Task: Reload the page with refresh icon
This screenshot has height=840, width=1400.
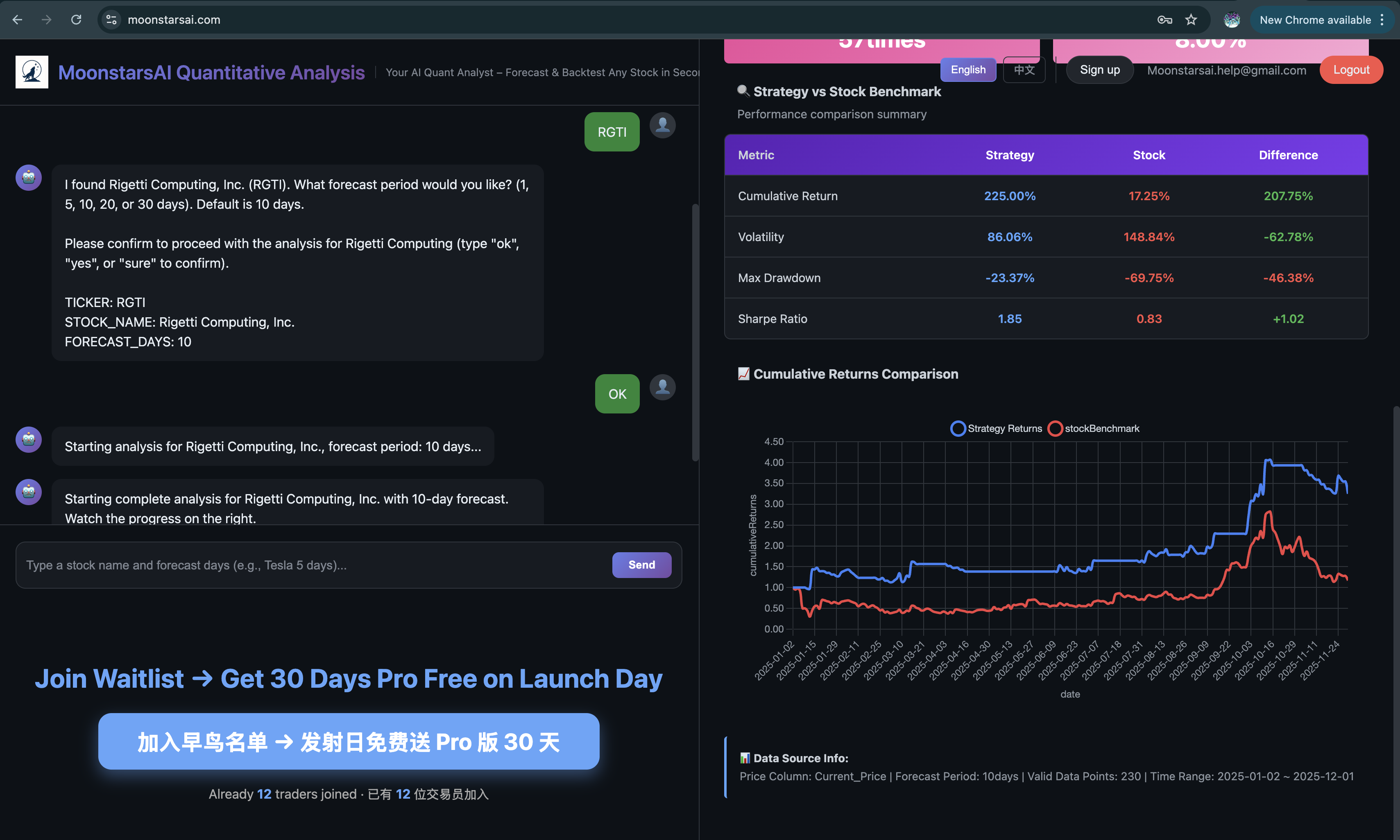Action: click(76, 20)
